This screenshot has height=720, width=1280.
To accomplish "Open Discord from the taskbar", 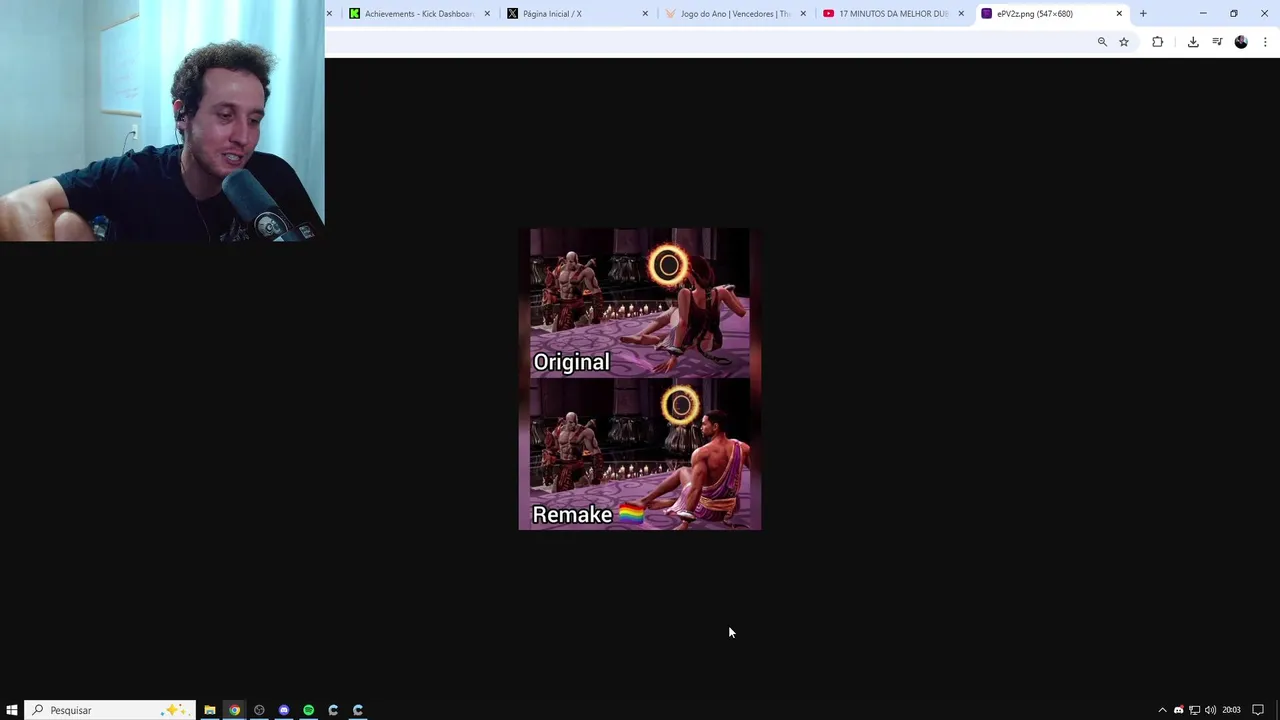I will [x=284, y=710].
